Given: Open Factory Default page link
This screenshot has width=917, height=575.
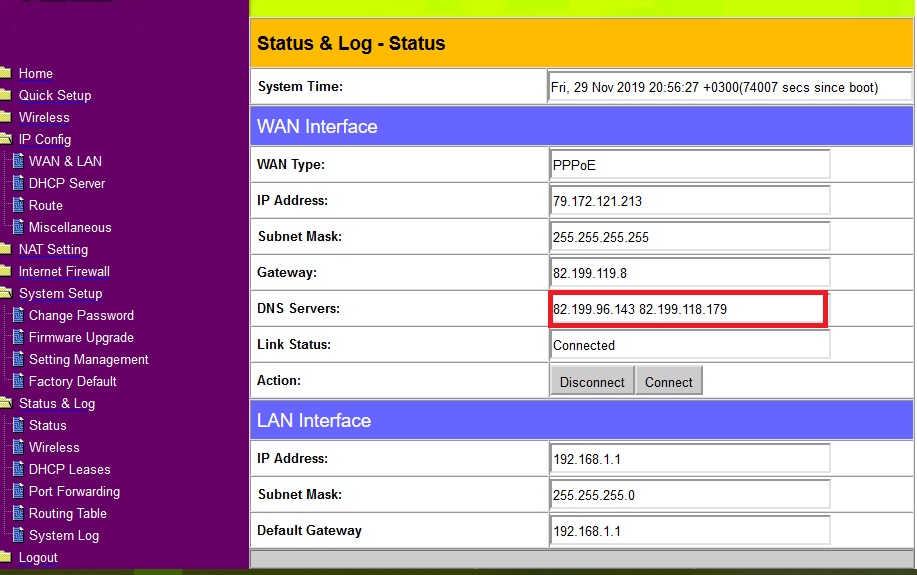Looking at the screenshot, I should click(x=73, y=382).
